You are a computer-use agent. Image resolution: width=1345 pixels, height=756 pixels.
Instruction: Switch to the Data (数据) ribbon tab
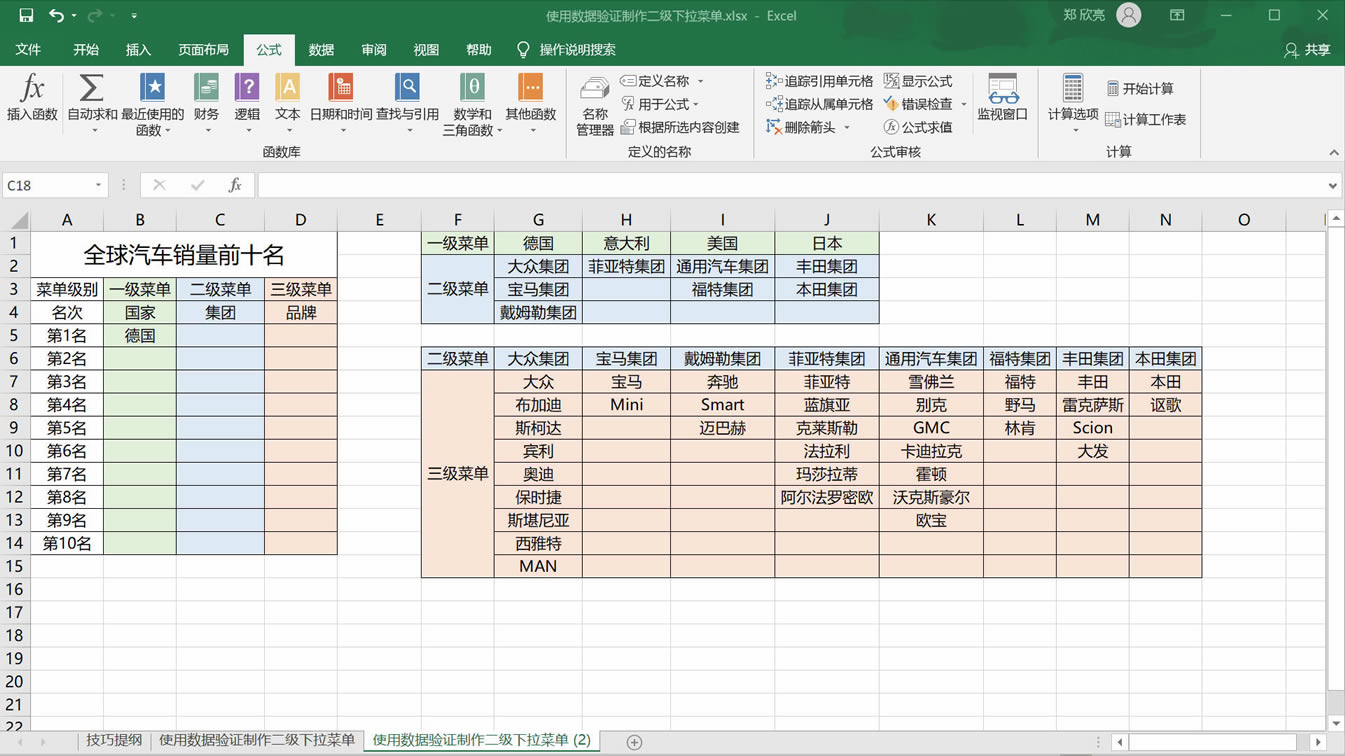coord(321,49)
